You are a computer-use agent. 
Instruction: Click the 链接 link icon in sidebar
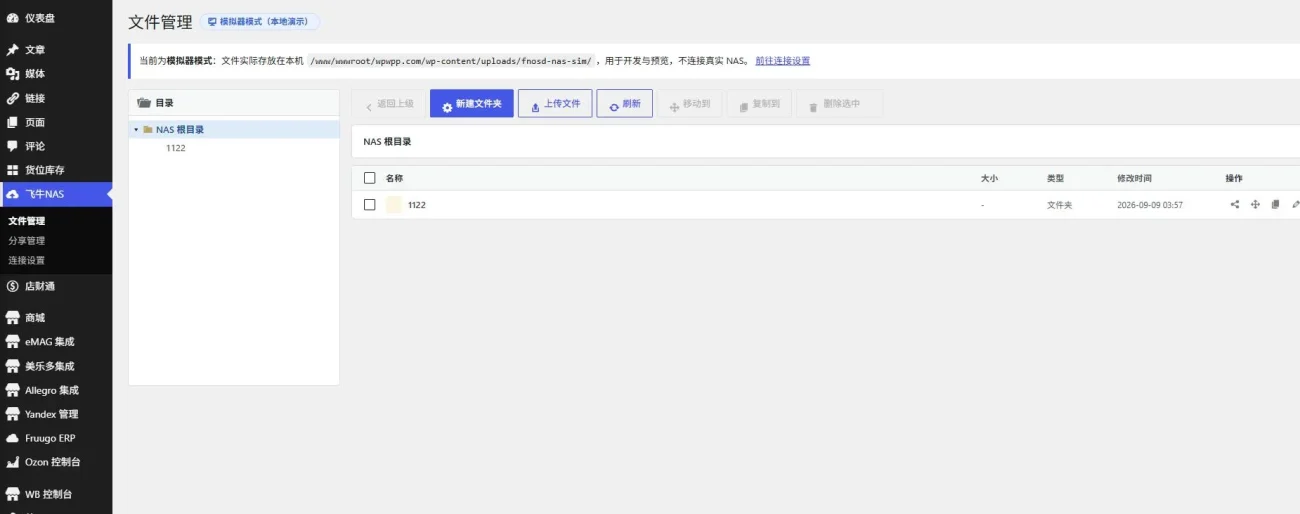click(12, 98)
